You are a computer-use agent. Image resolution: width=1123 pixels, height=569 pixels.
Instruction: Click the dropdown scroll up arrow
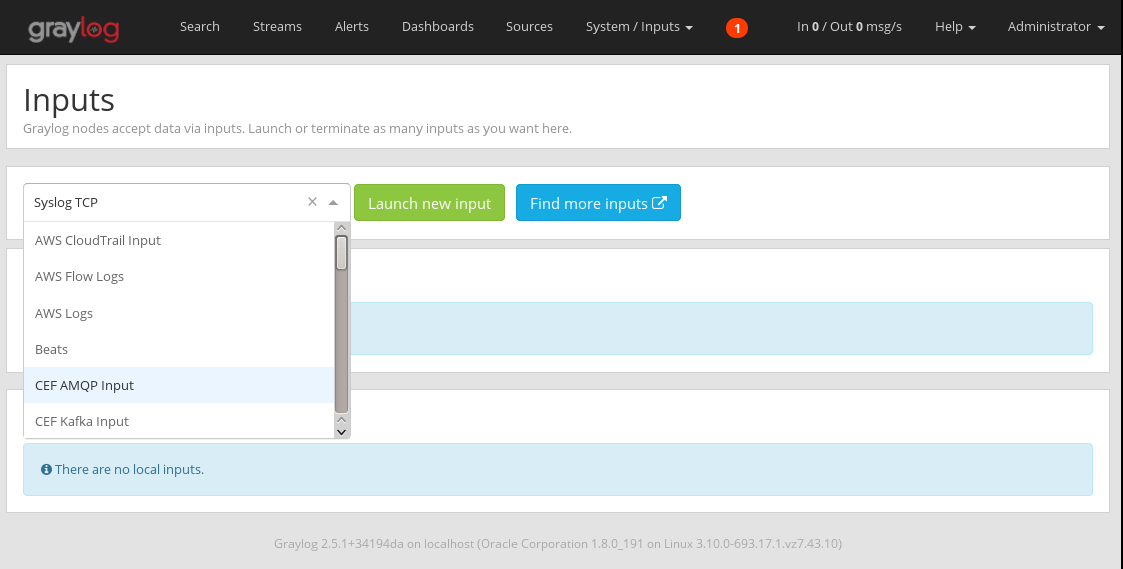pos(342,228)
